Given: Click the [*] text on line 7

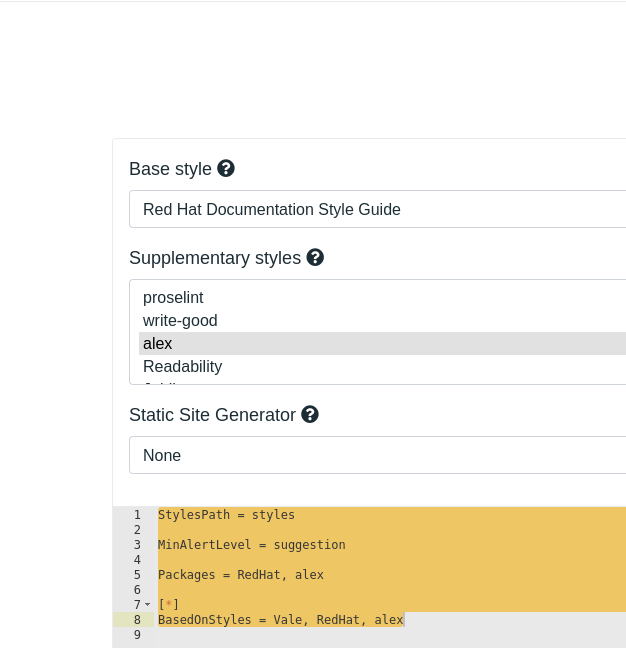Looking at the screenshot, I should (169, 605).
